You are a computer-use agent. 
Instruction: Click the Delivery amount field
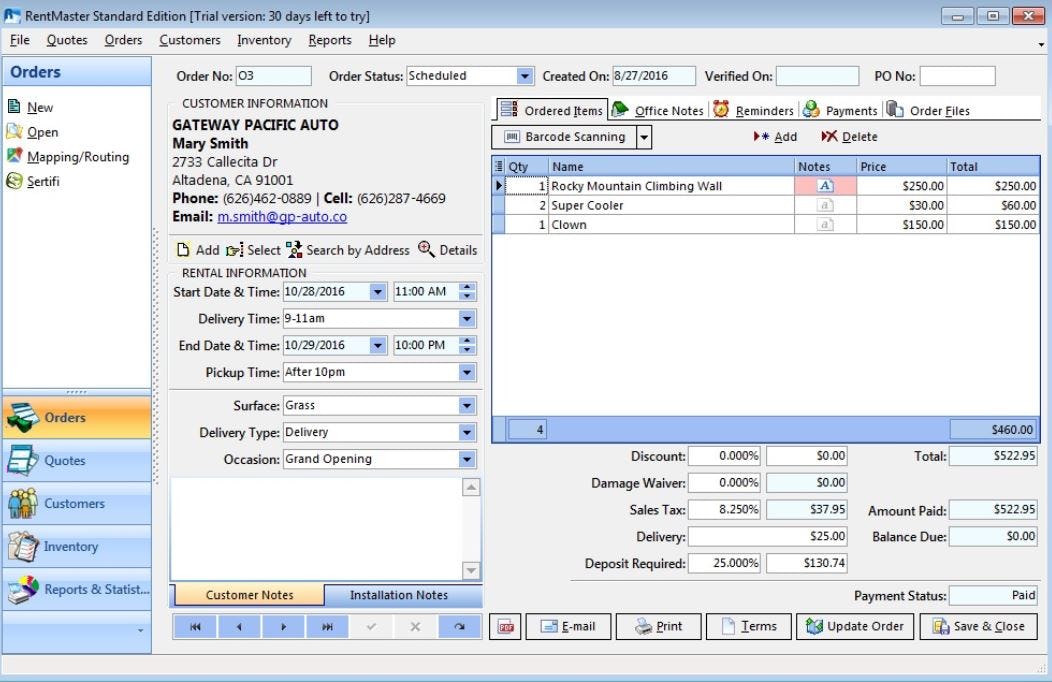point(768,536)
